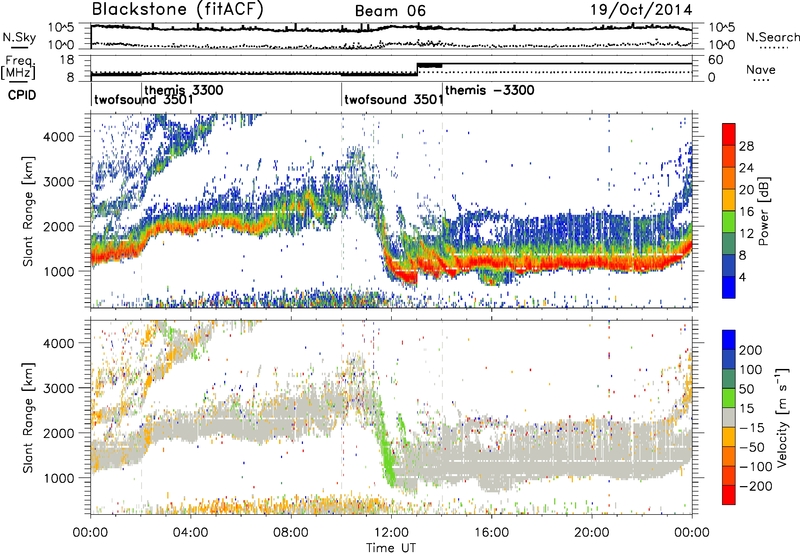This screenshot has height=554, width=800.
Task: Click the first 'twofsound 3501' CPID label
Action: pyautogui.click(x=144, y=99)
